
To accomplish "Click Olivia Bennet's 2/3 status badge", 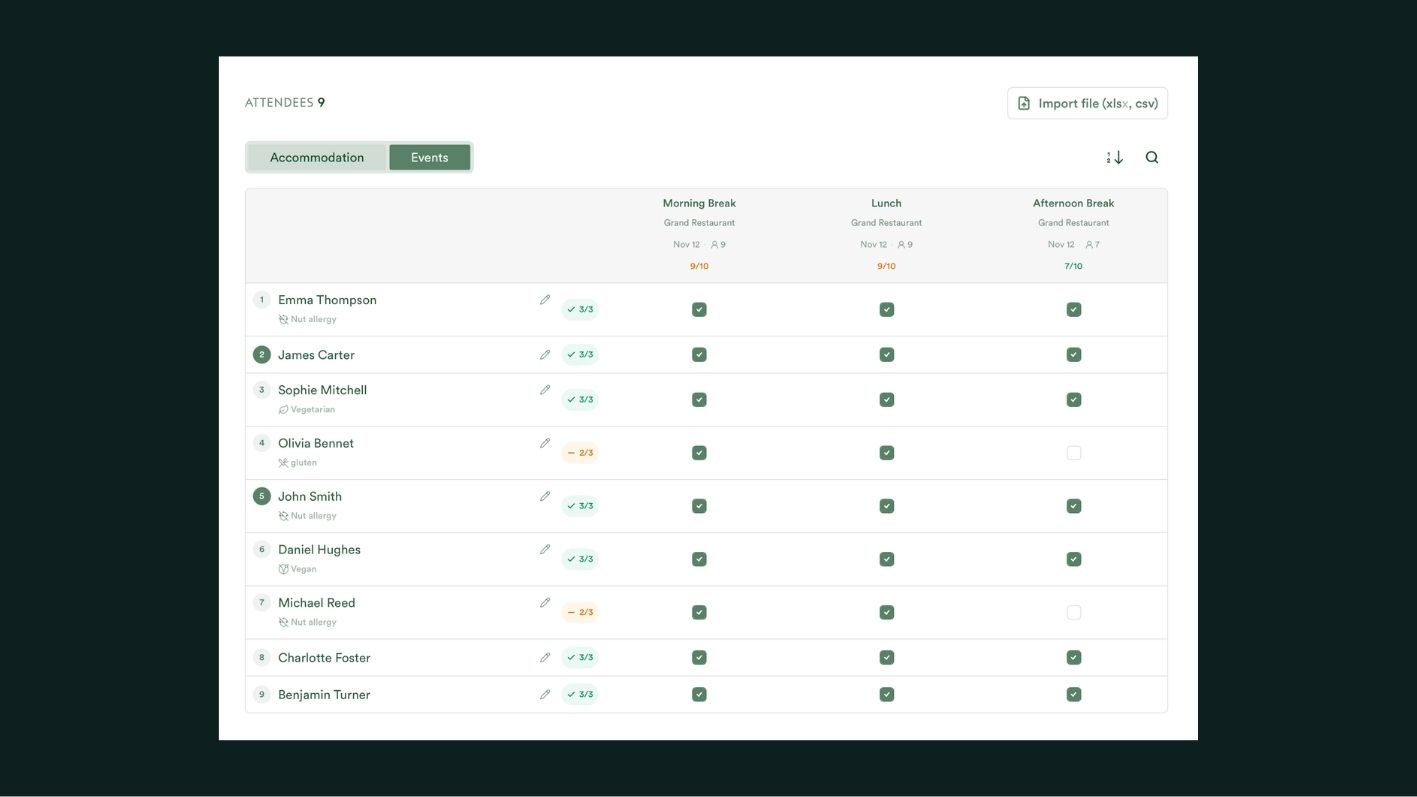I will pos(580,452).
